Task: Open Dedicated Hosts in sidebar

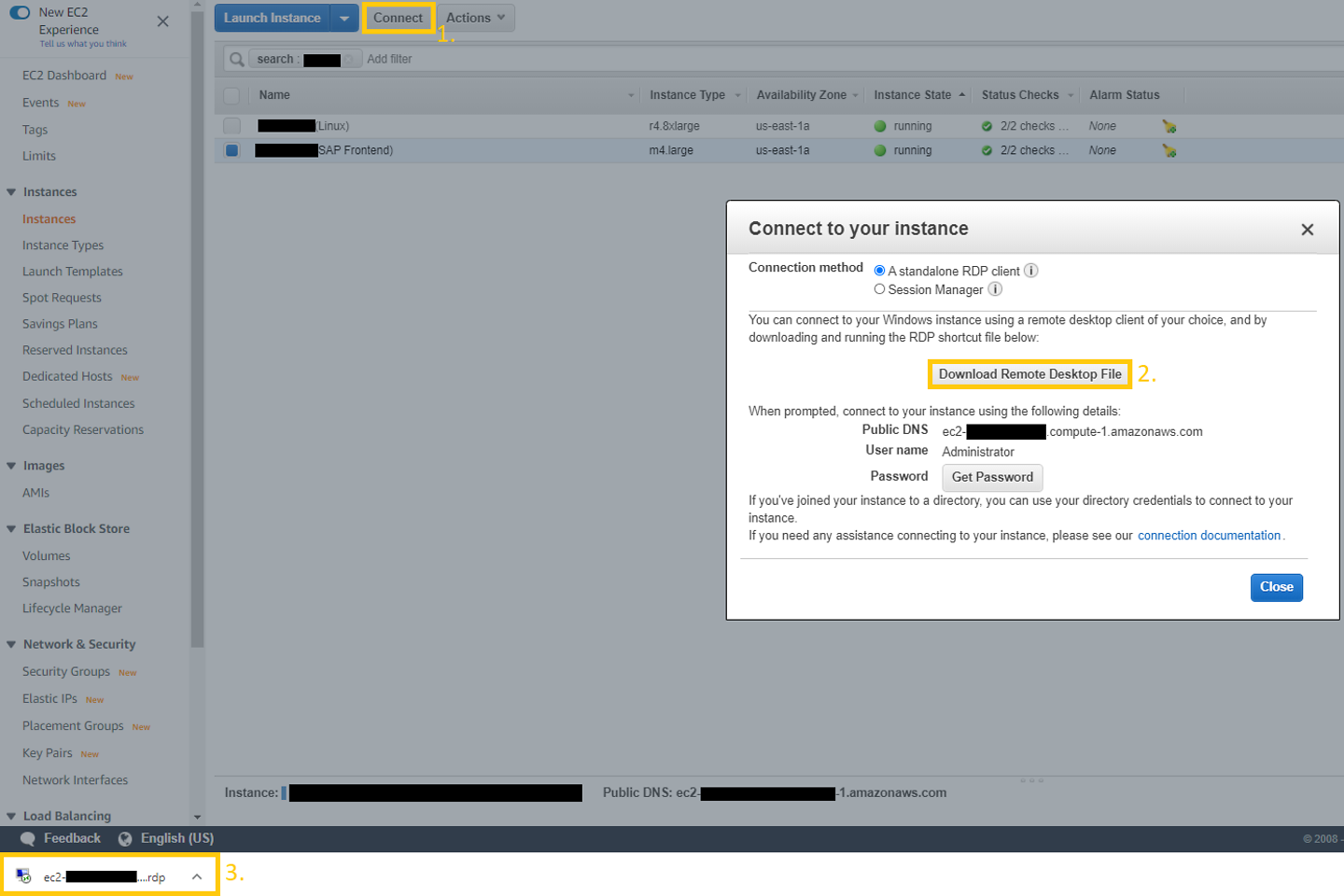Action: point(67,376)
